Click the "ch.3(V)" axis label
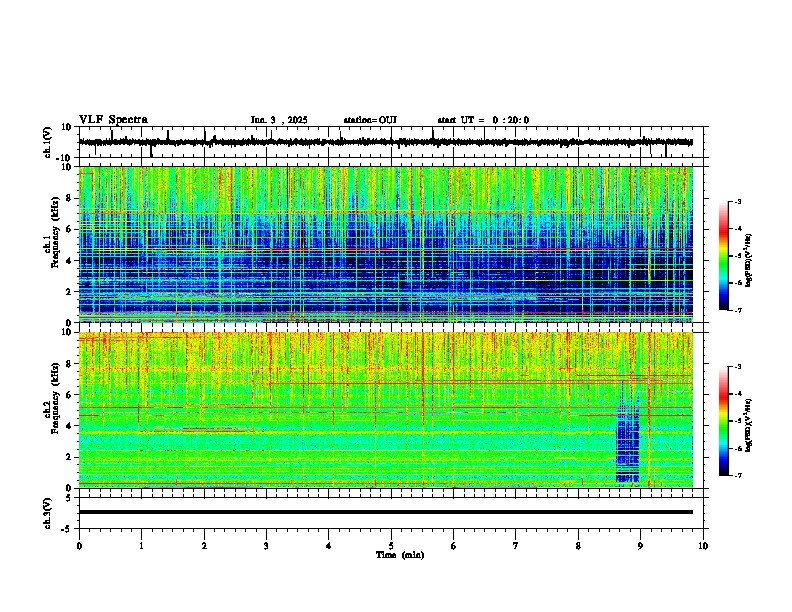 [48, 513]
